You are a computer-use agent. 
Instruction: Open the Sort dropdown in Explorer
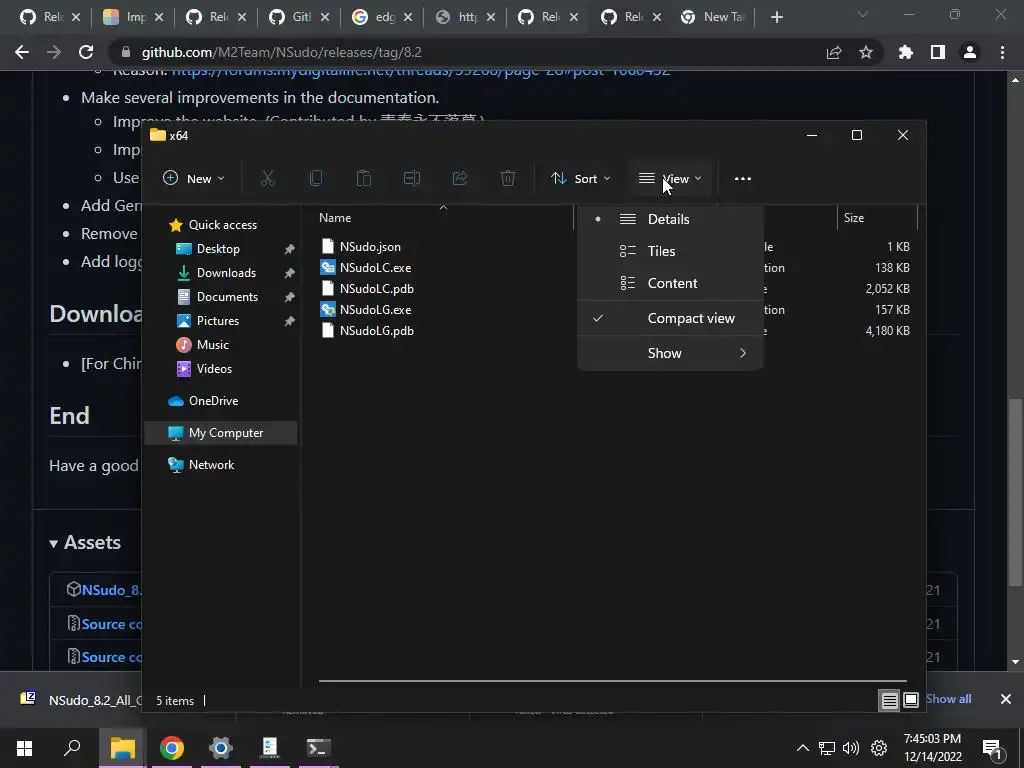[581, 178]
